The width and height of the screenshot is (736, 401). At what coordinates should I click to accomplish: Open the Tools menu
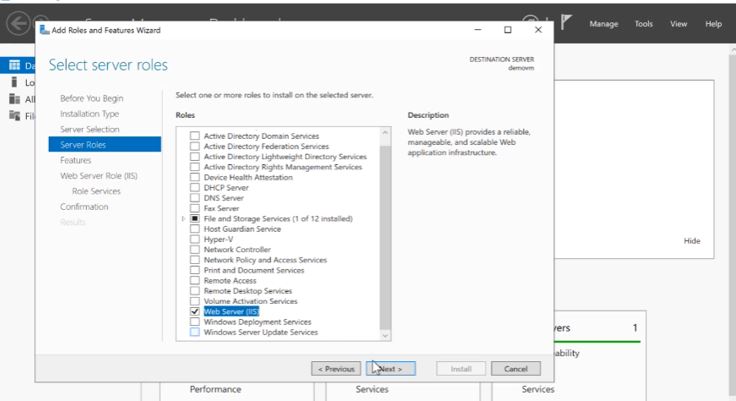[644, 23]
